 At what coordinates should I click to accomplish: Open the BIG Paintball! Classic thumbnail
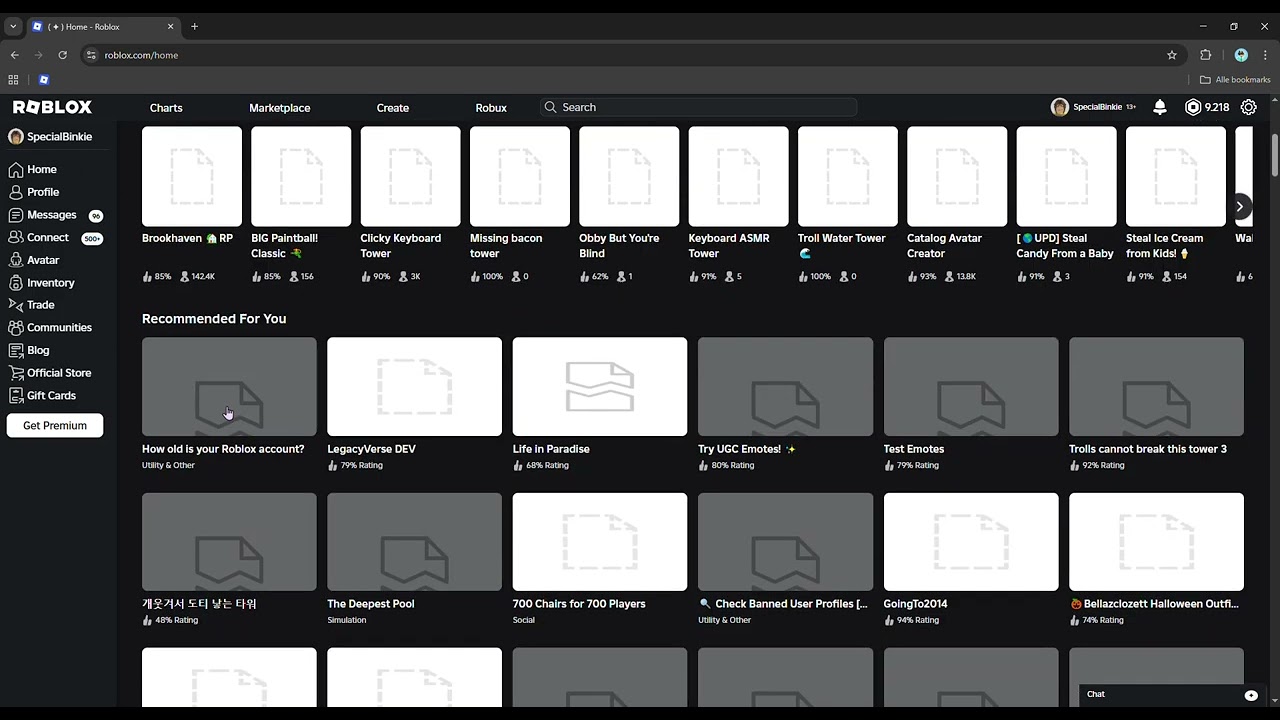coord(301,176)
